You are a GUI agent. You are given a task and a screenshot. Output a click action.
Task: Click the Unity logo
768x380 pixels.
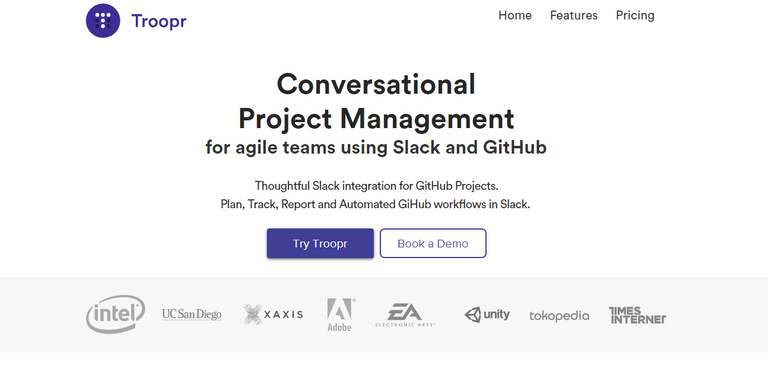[x=487, y=314]
